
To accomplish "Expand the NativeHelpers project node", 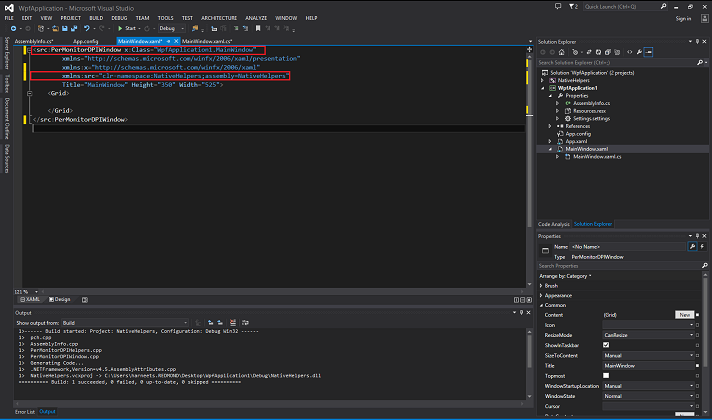I will point(543,81).
